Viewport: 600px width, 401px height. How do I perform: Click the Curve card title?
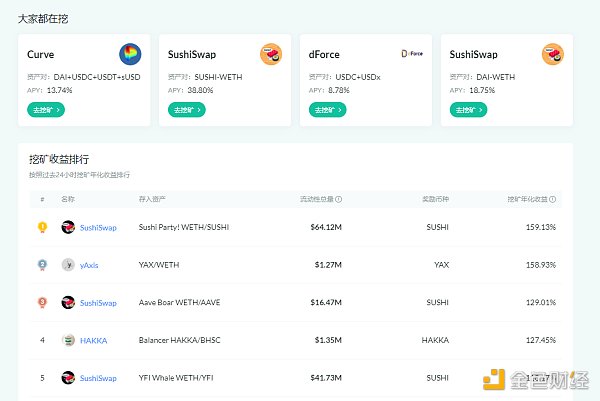(x=41, y=54)
